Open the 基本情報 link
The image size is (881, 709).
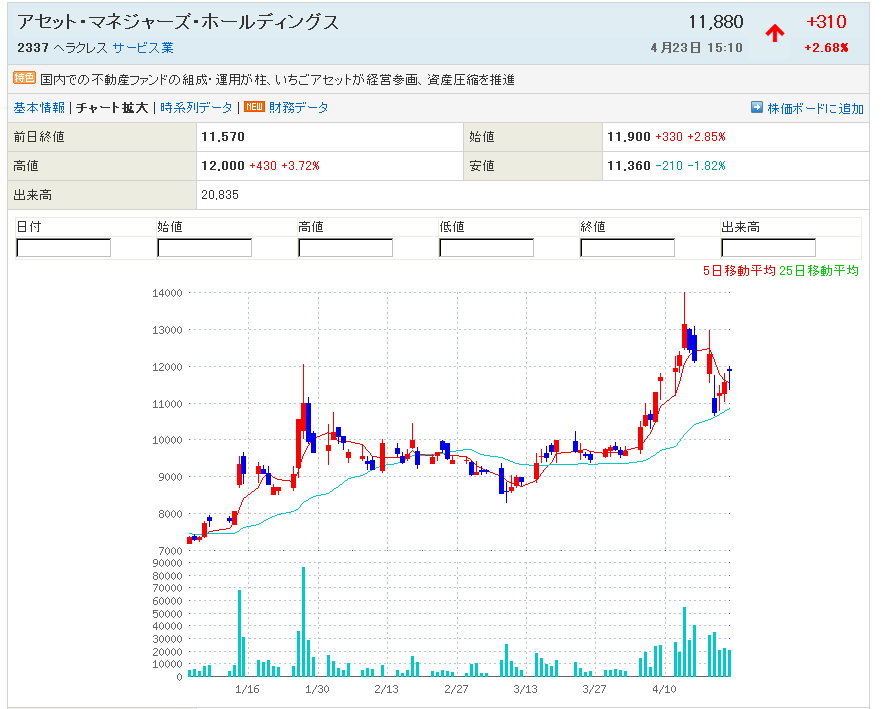point(39,107)
